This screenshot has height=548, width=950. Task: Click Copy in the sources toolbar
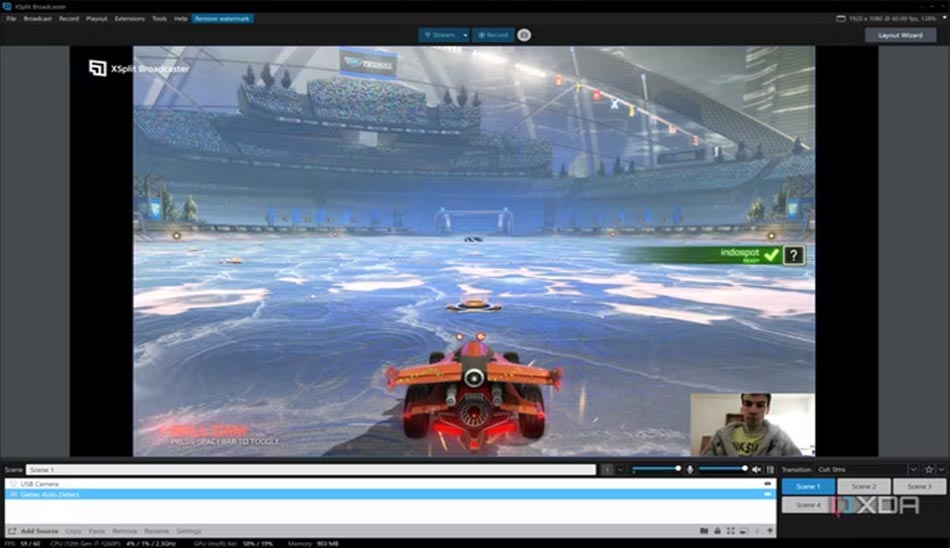(x=73, y=531)
